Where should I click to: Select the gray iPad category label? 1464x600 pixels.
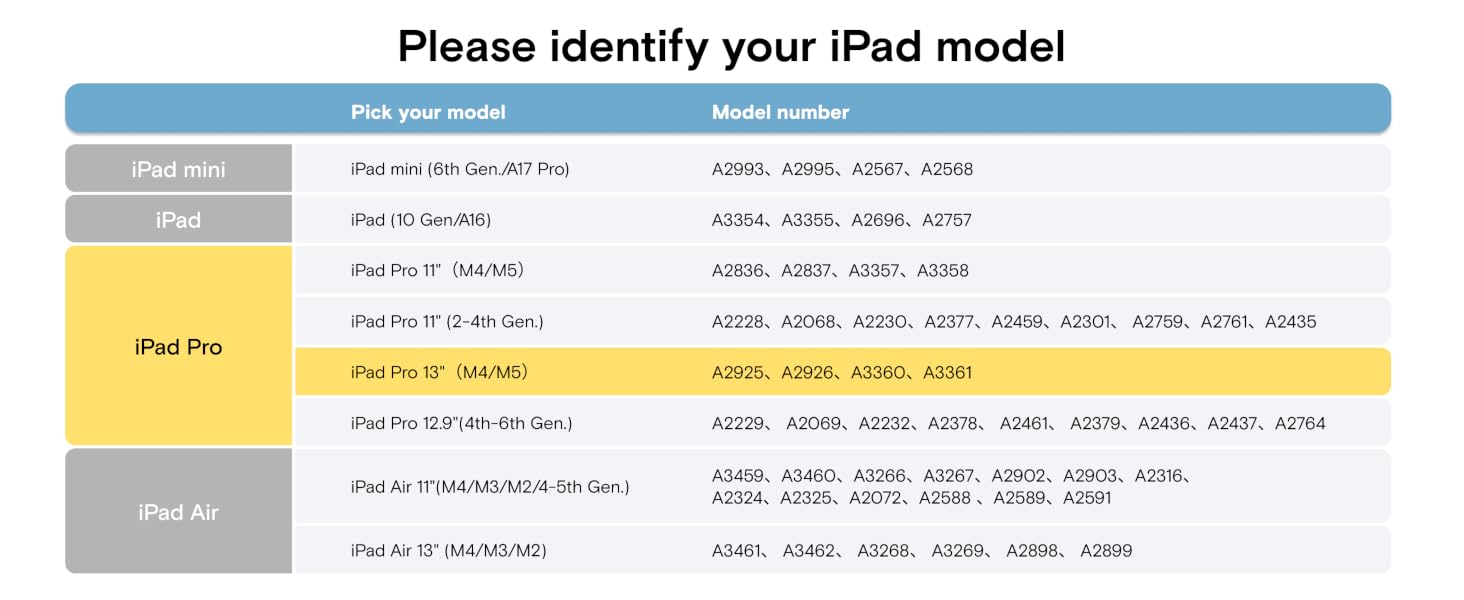(x=178, y=220)
